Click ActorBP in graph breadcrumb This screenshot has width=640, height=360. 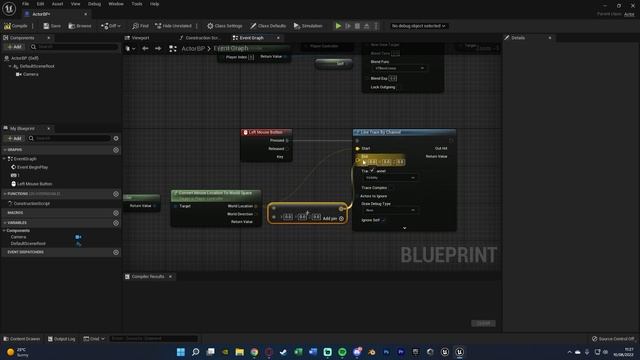coord(193,49)
